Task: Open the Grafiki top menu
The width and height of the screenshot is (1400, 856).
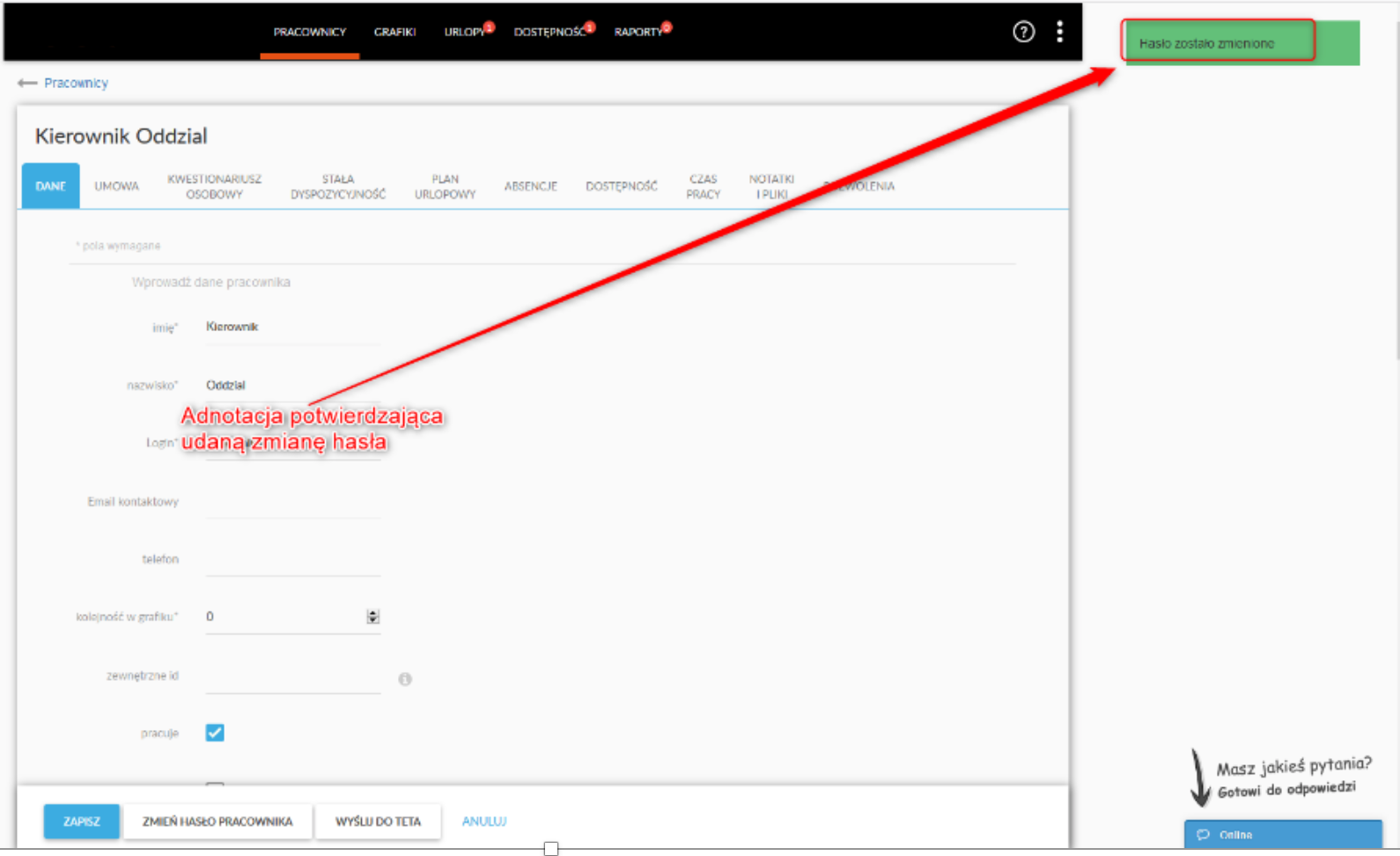Action: [394, 32]
